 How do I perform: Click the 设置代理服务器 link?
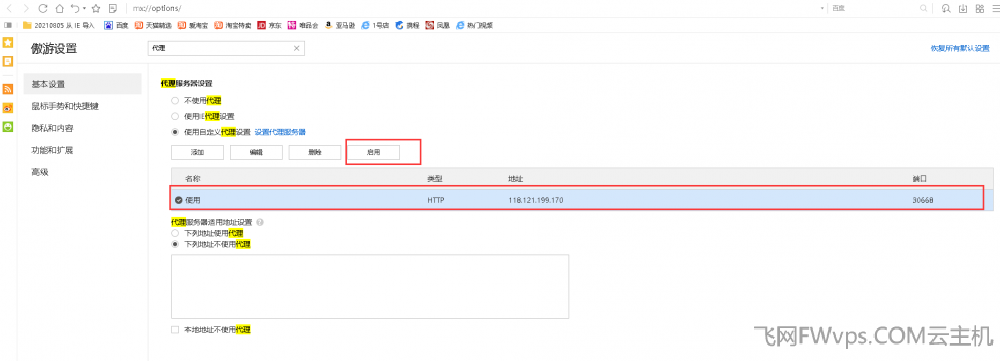click(280, 132)
